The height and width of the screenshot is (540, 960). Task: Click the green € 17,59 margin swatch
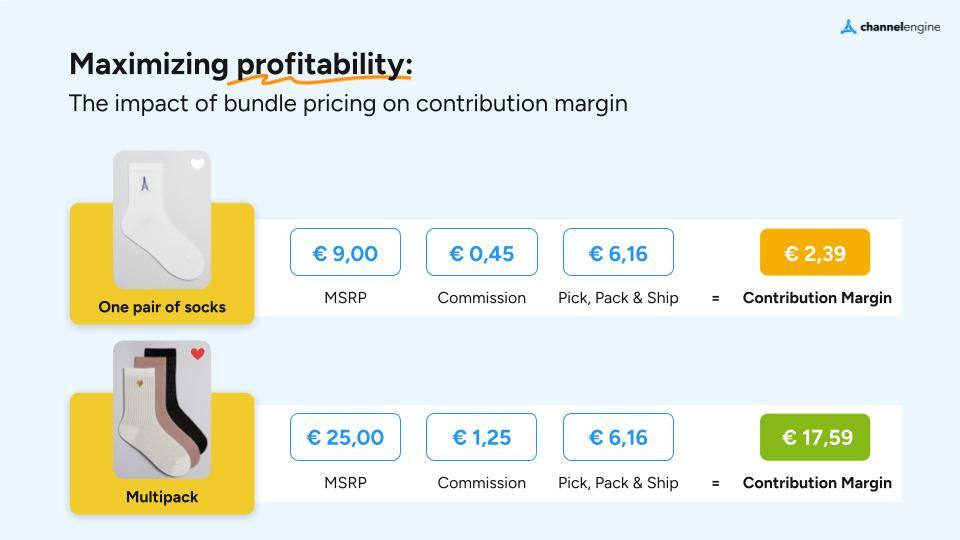pos(815,437)
